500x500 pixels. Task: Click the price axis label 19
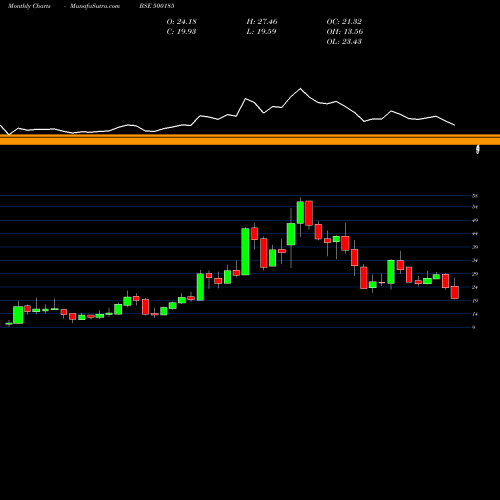(x=475, y=301)
